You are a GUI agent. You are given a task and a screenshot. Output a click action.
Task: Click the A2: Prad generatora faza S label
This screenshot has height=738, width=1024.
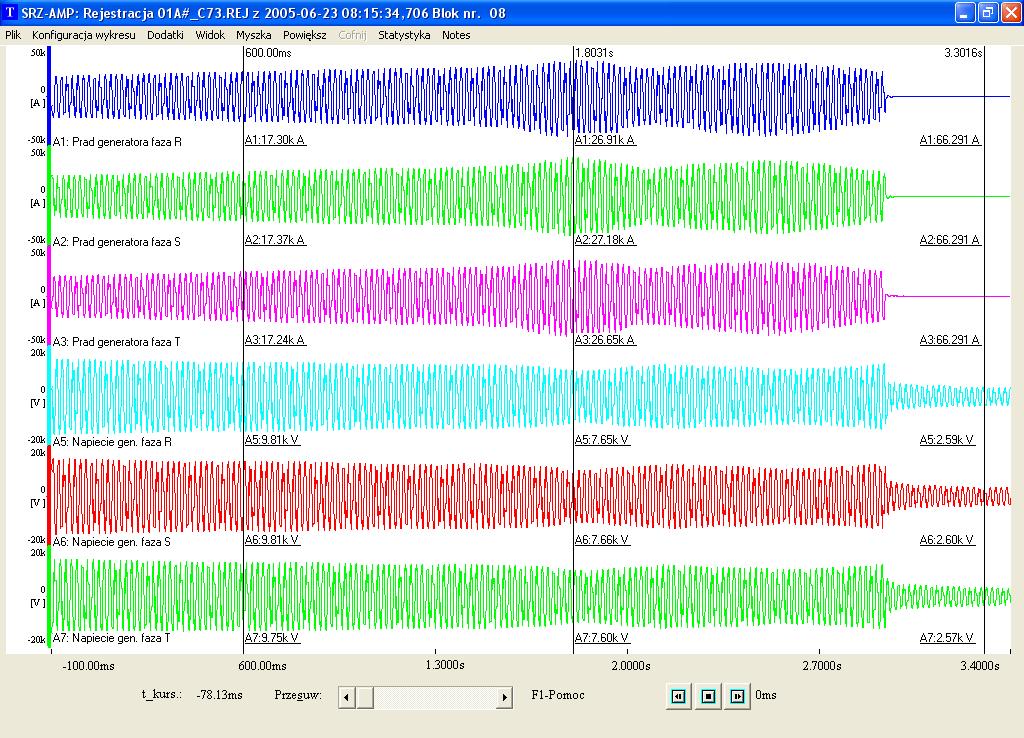coord(117,242)
